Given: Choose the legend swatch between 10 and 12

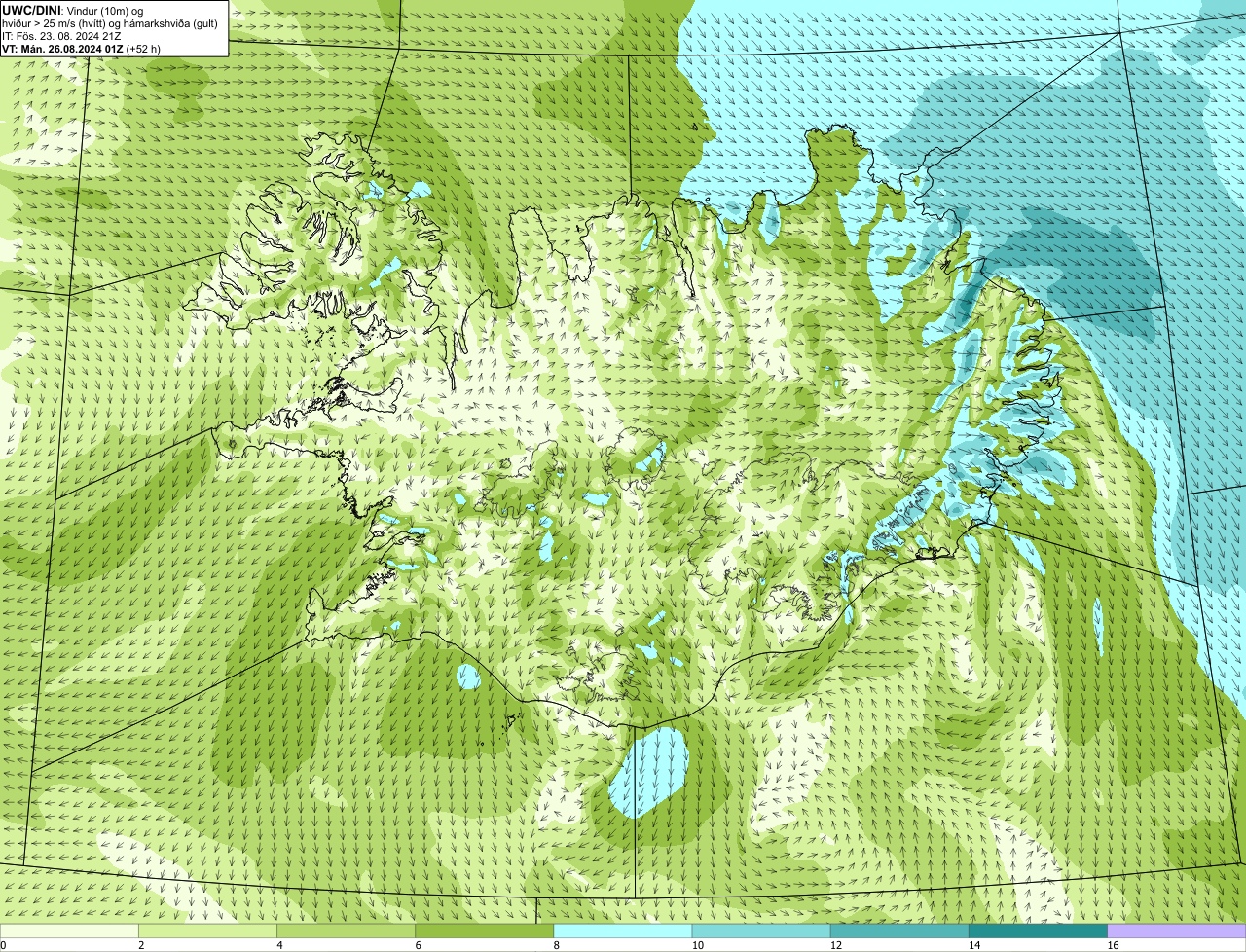Looking at the screenshot, I should click(762, 931).
